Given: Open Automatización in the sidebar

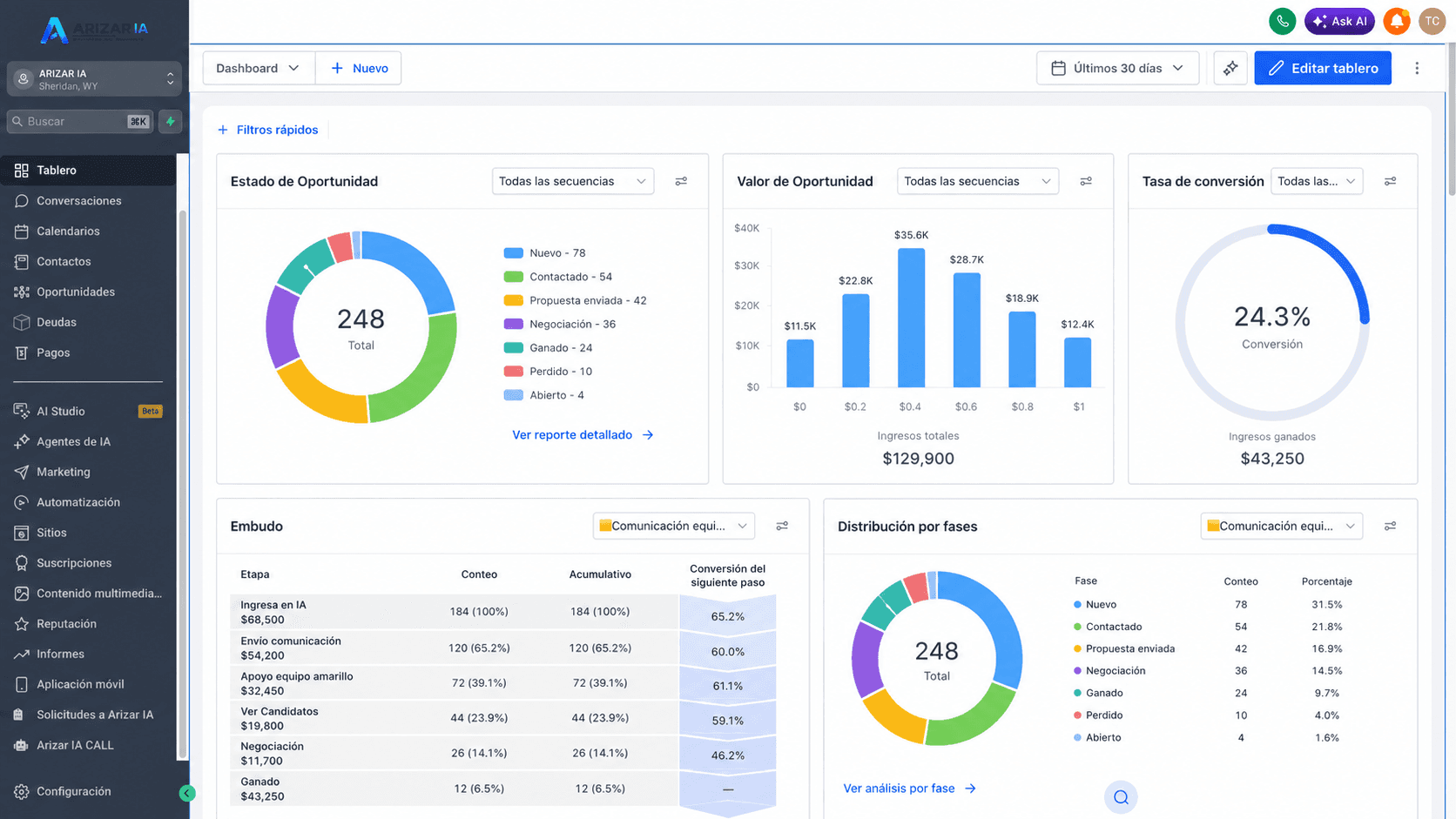Looking at the screenshot, I should point(89,502).
